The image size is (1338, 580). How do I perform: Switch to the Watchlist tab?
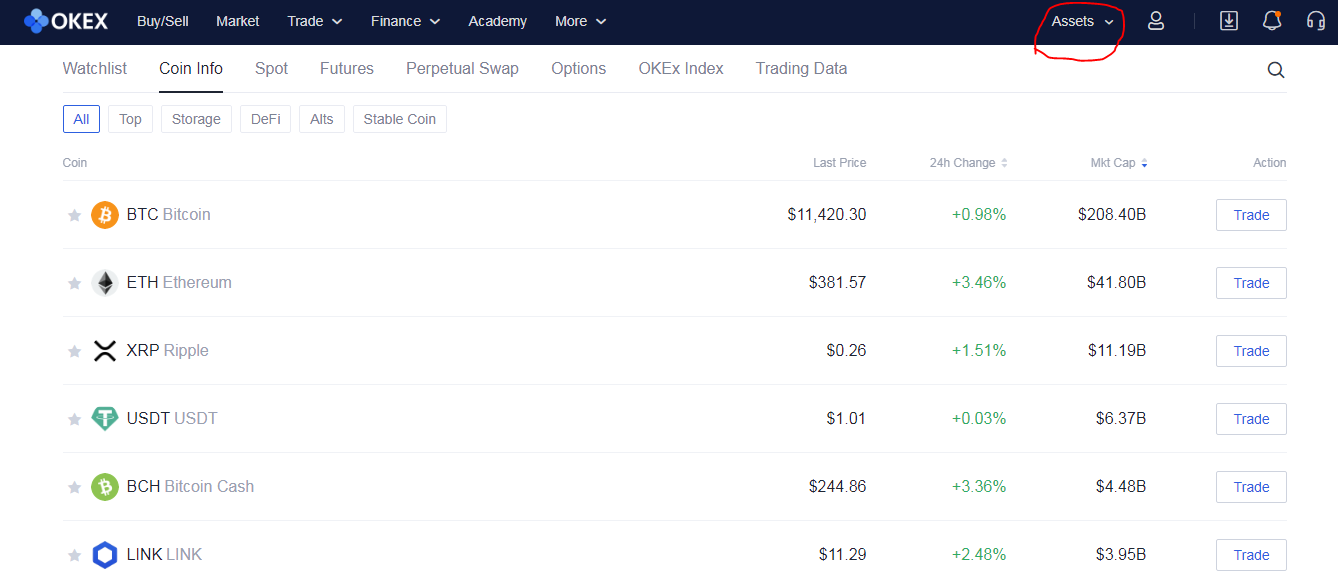95,69
